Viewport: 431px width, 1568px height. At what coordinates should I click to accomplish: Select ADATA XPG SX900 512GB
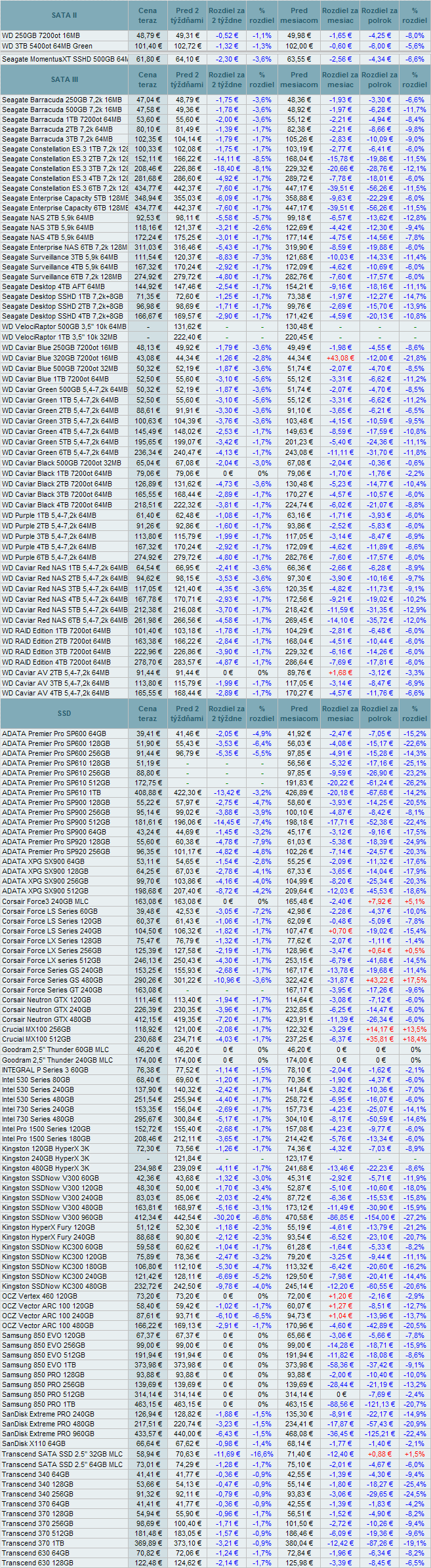pyautogui.click(x=45, y=891)
